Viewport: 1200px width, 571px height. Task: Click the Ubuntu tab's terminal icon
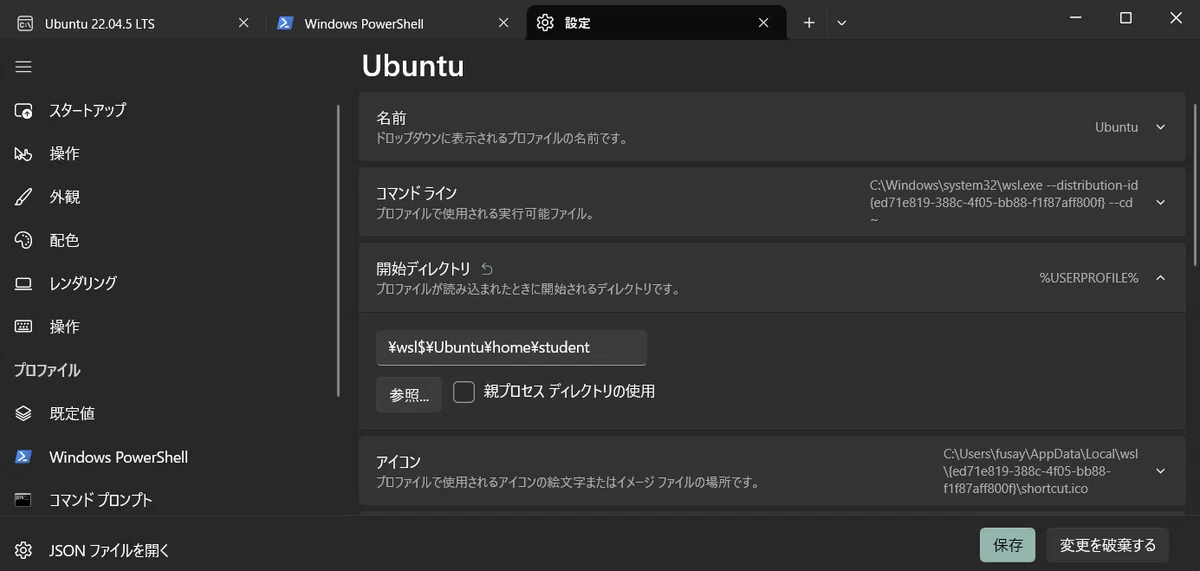click(25, 23)
